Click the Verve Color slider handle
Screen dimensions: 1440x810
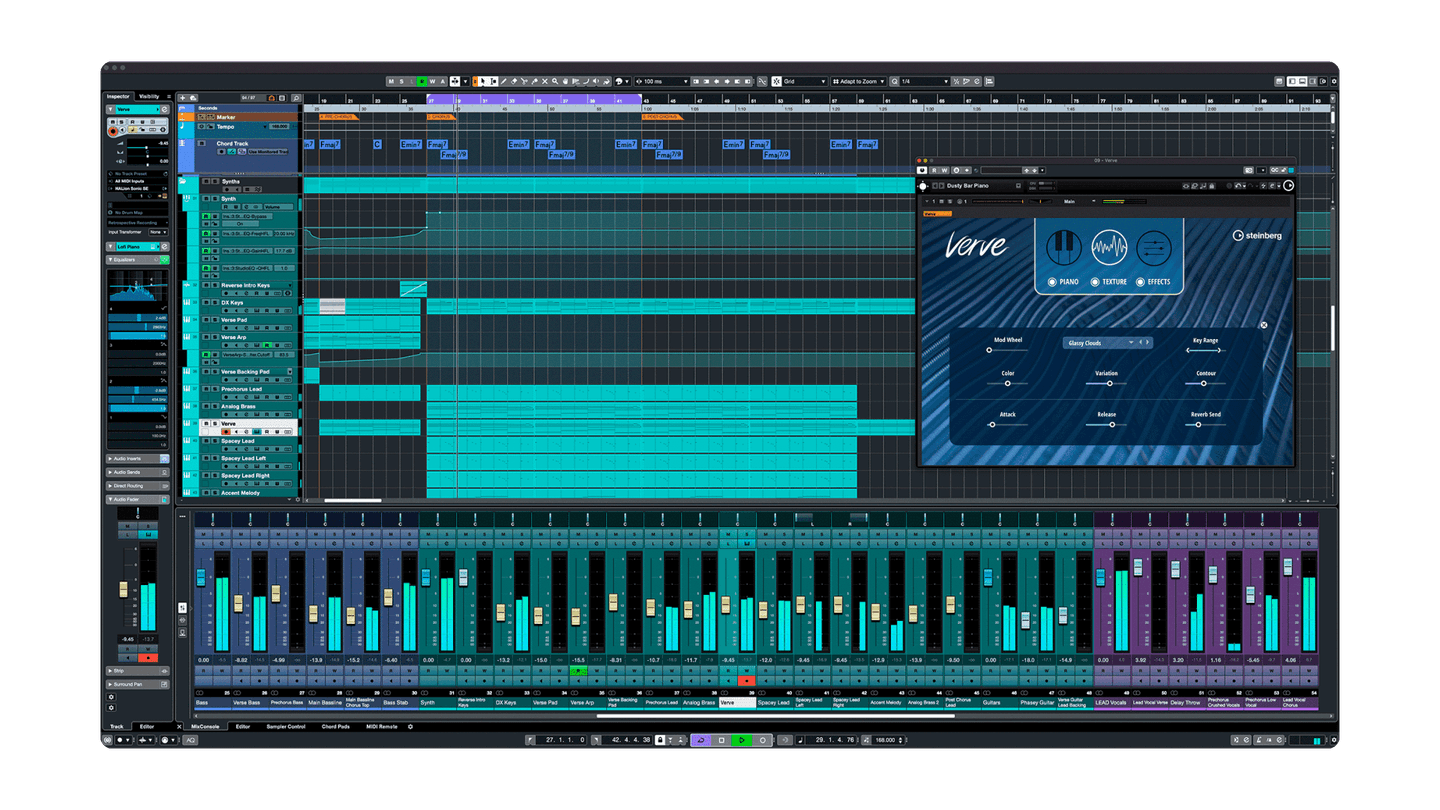pyautogui.click(x=1008, y=383)
